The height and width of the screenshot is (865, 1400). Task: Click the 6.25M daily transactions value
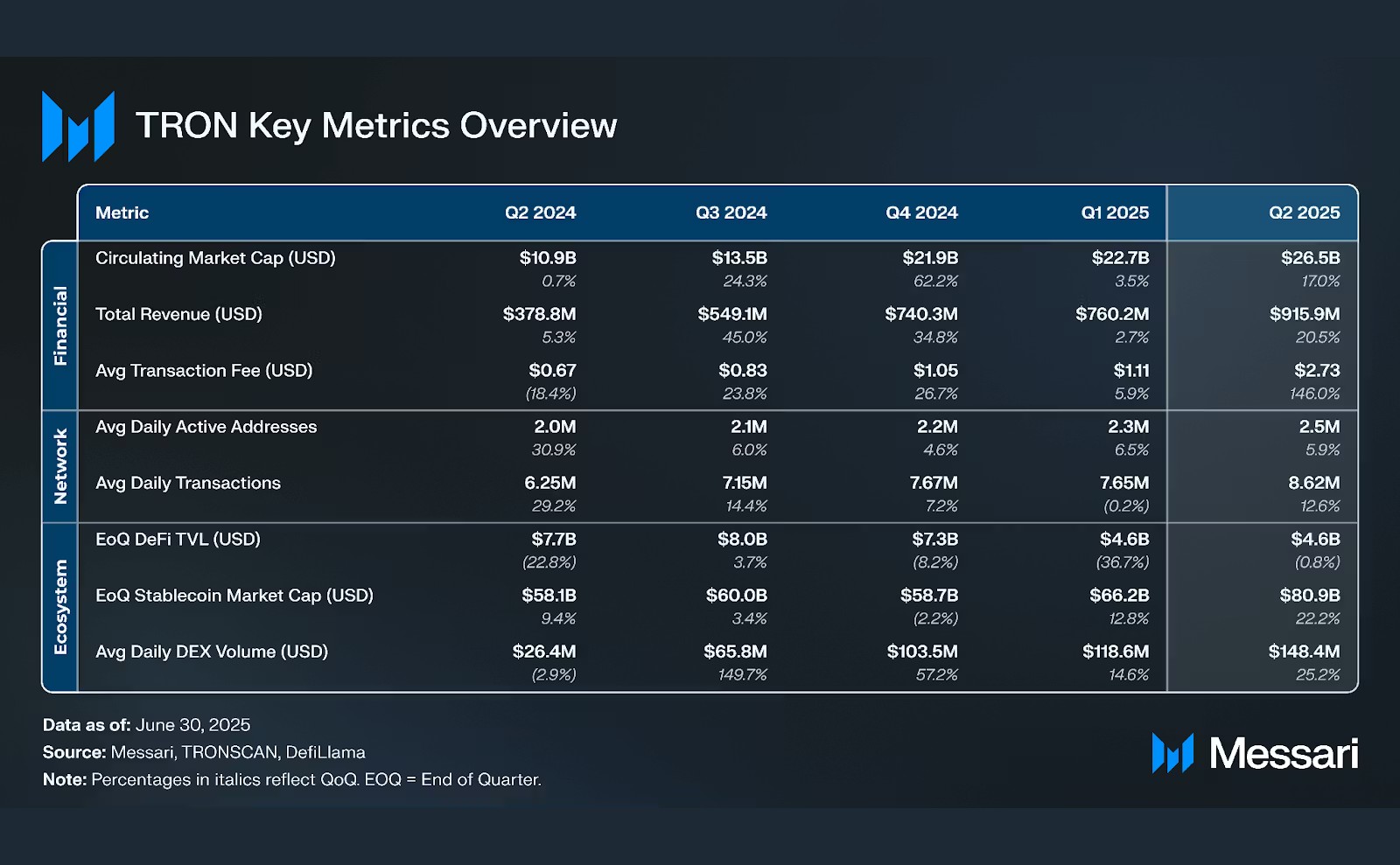(x=550, y=483)
